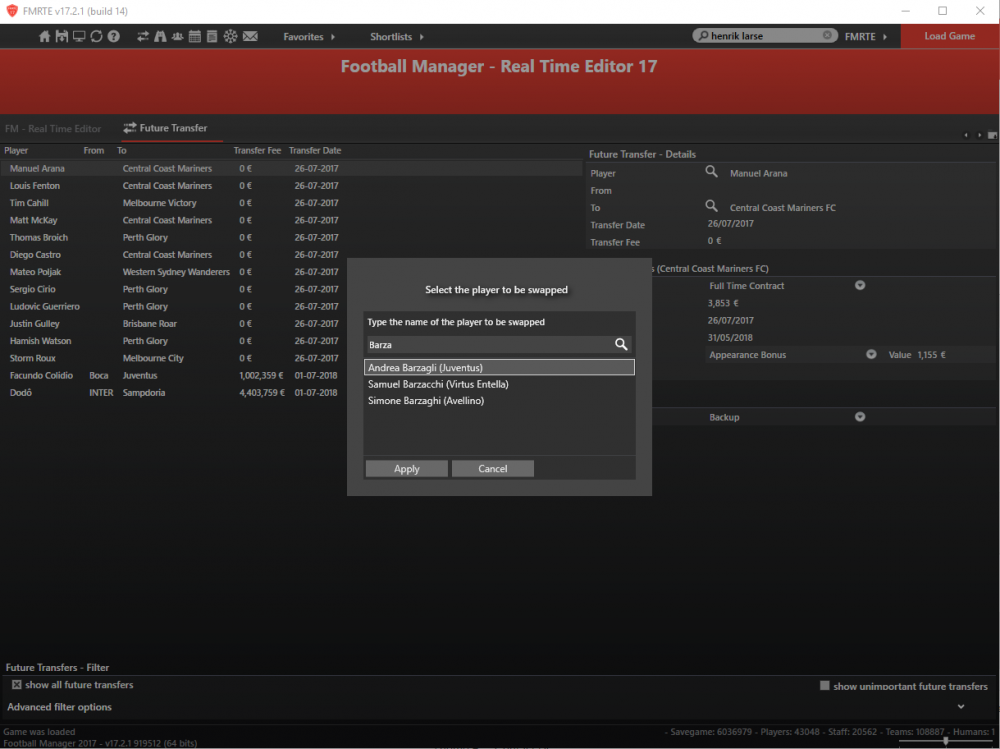
Task: Click the search magnifier in swap dialog
Action: coord(621,345)
